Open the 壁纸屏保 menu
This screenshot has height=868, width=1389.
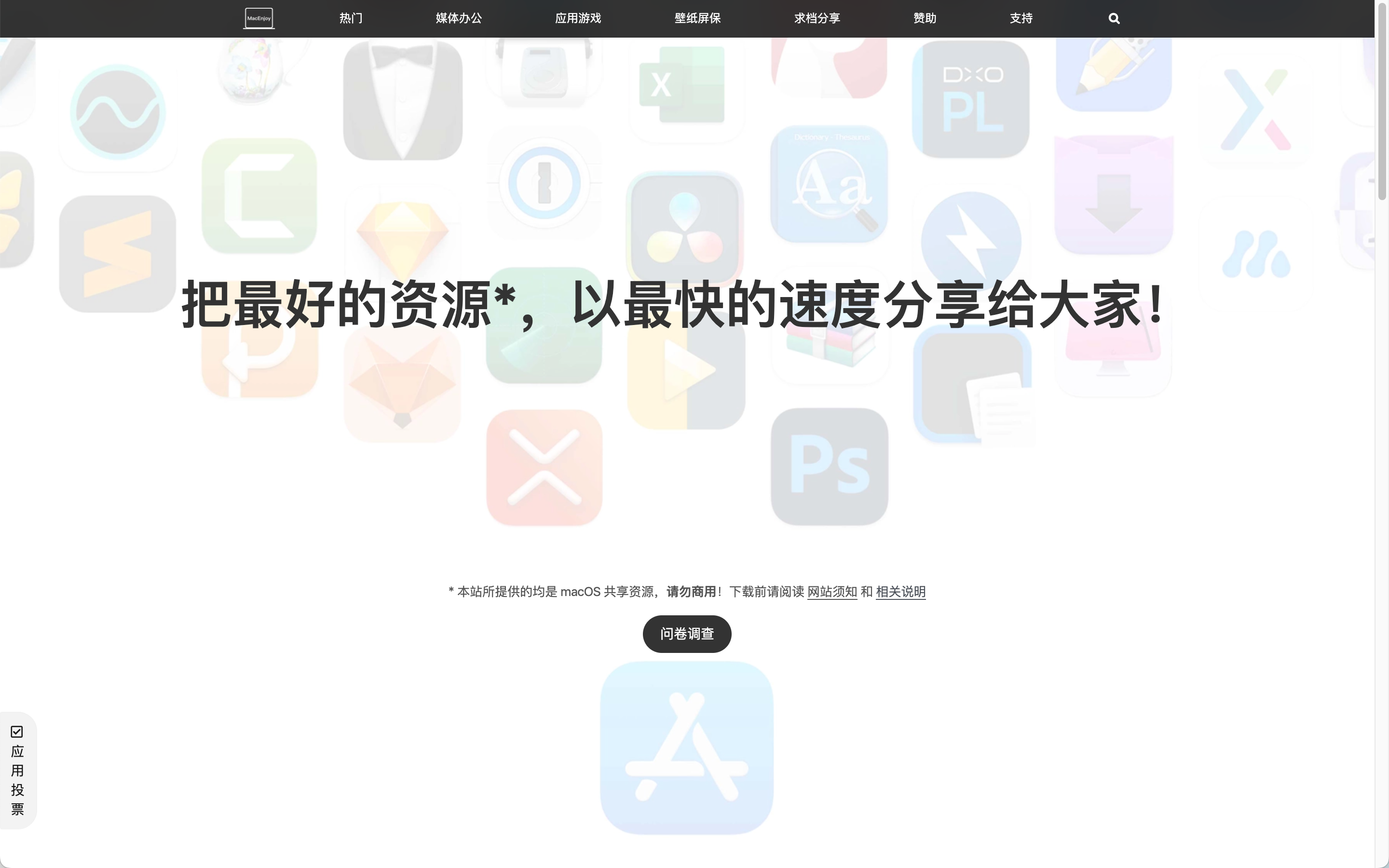[x=697, y=18]
